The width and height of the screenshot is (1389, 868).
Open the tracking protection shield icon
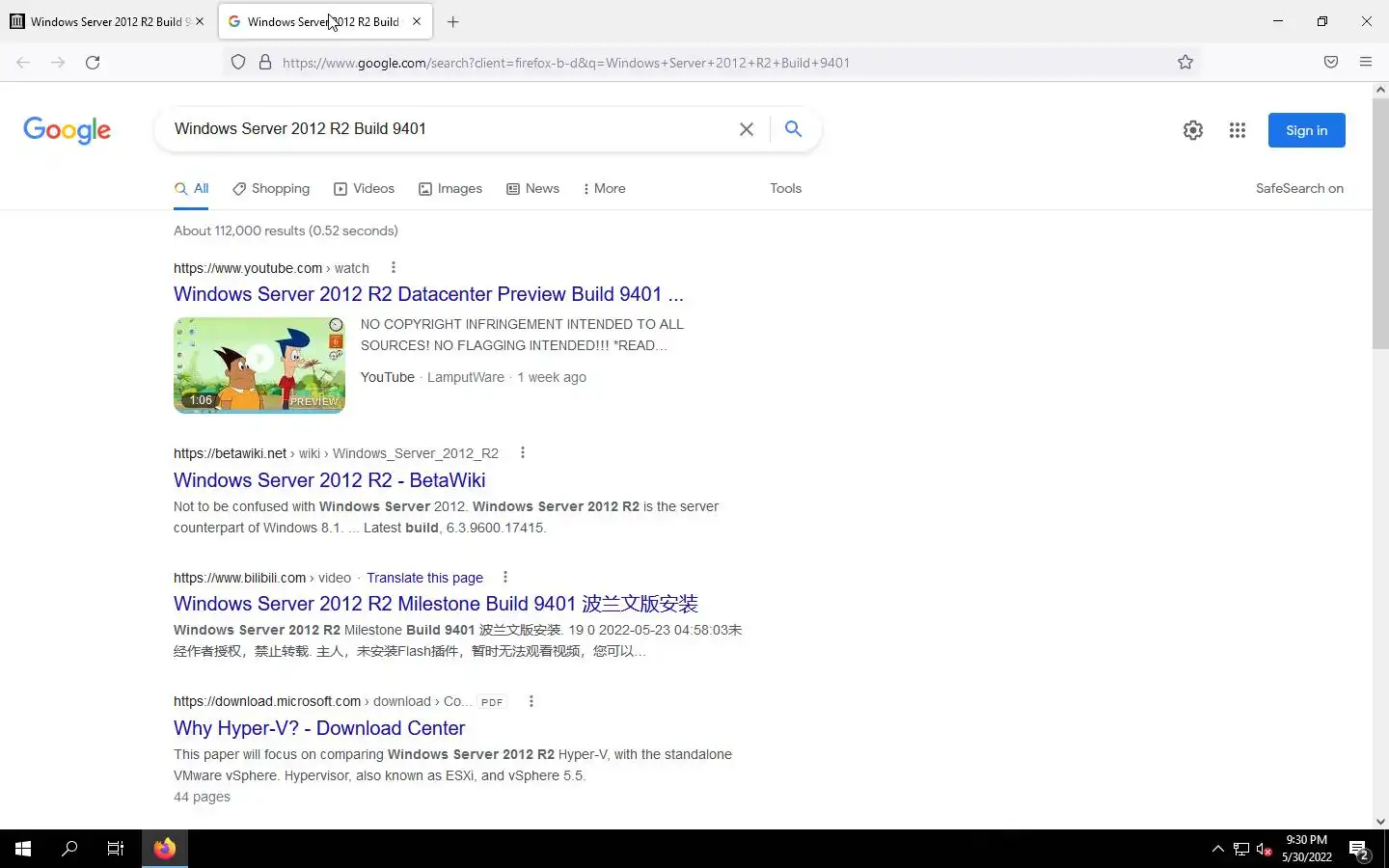pos(238,63)
